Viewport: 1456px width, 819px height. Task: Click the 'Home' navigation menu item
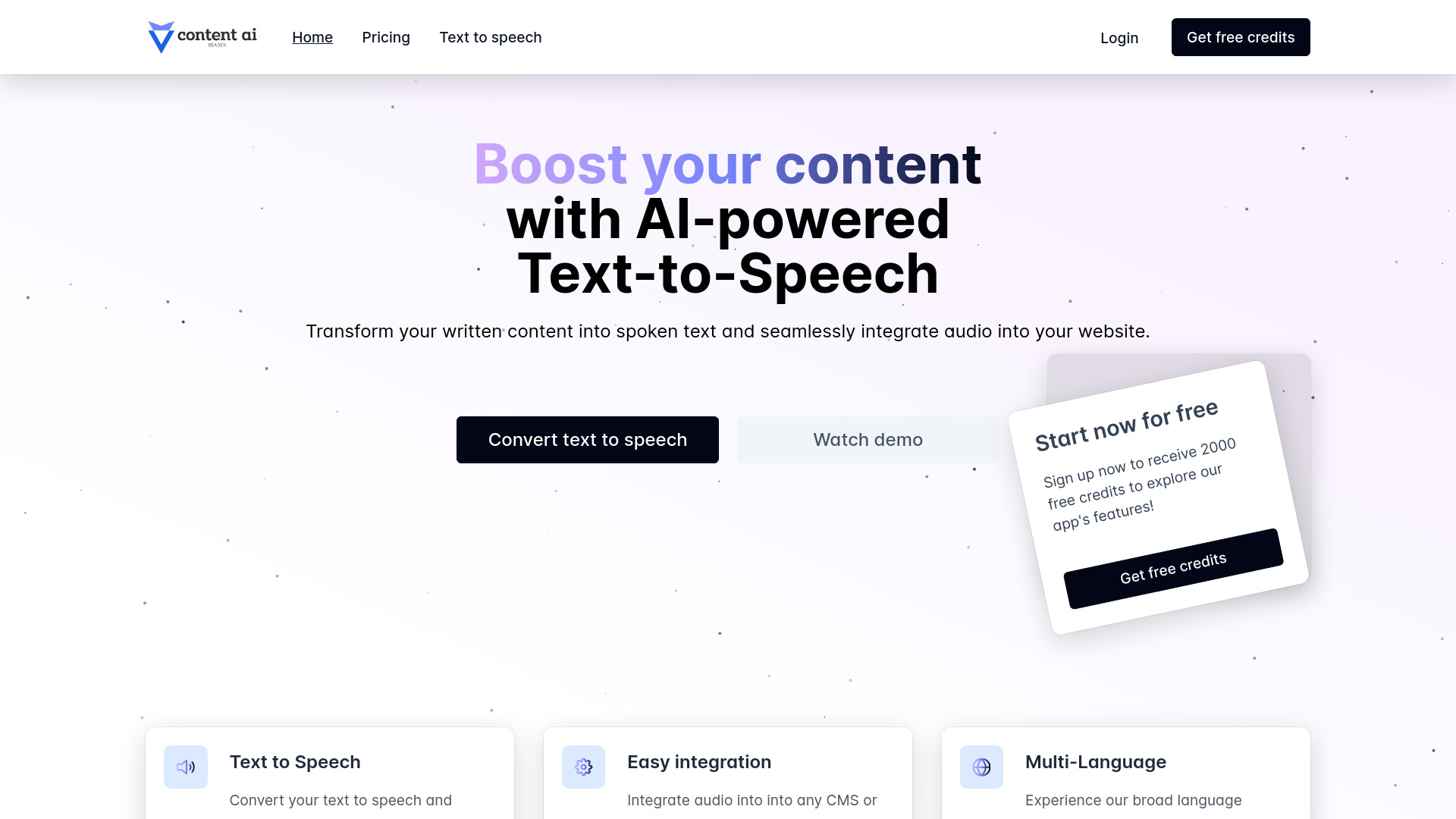(x=312, y=37)
